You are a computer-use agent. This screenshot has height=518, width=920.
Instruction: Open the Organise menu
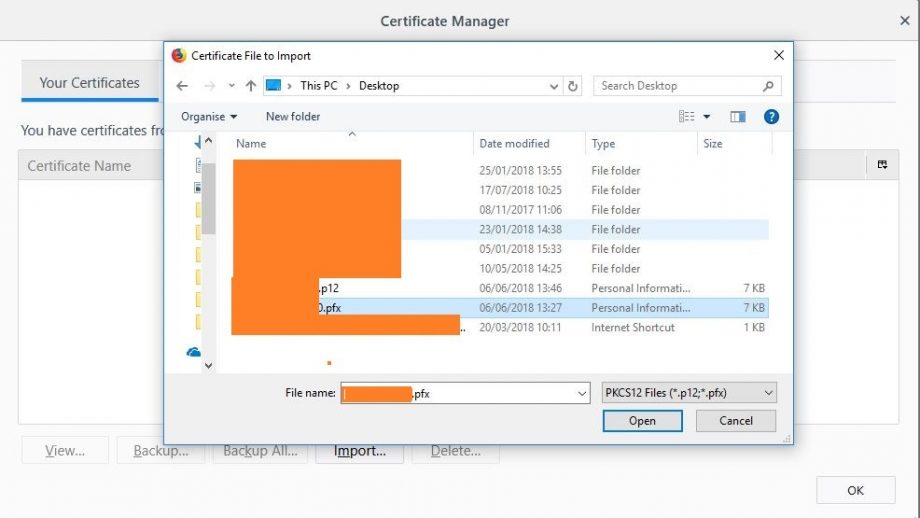click(209, 116)
